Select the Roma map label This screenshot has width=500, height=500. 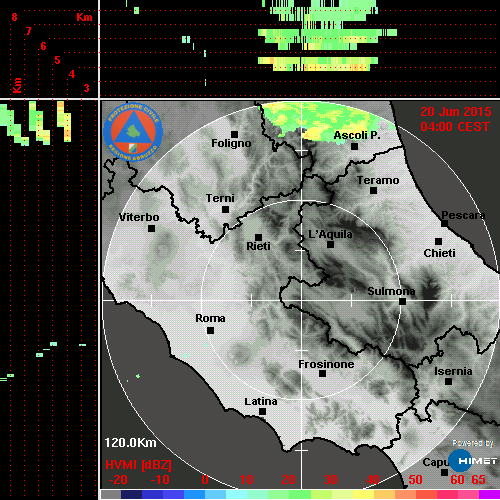tap(210, 318)
